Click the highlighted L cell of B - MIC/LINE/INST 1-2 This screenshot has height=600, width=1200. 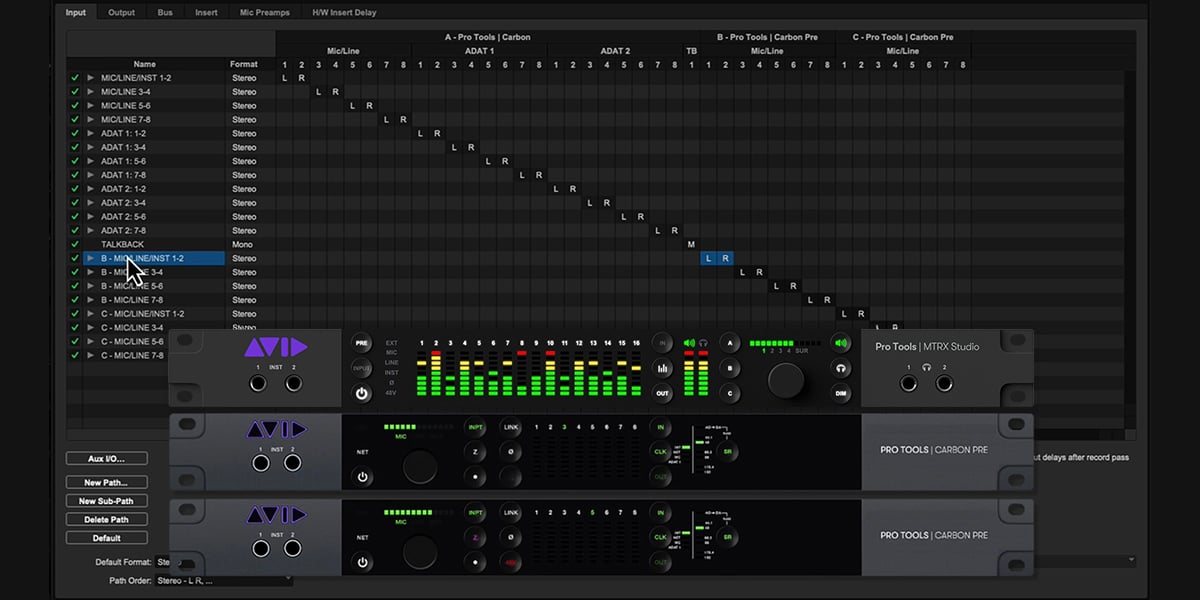709,258
